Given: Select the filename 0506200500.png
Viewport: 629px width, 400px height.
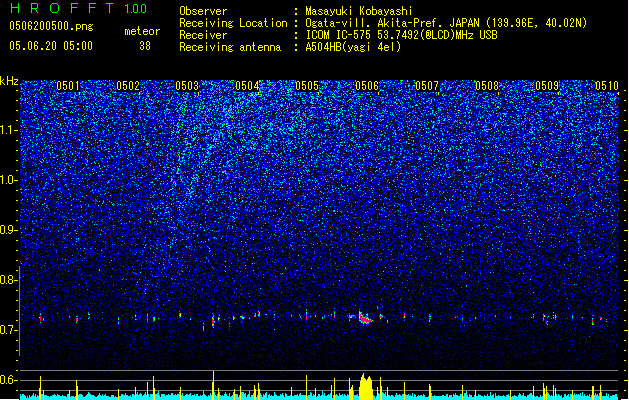Looking at the screenshot, I should (51, 26).
